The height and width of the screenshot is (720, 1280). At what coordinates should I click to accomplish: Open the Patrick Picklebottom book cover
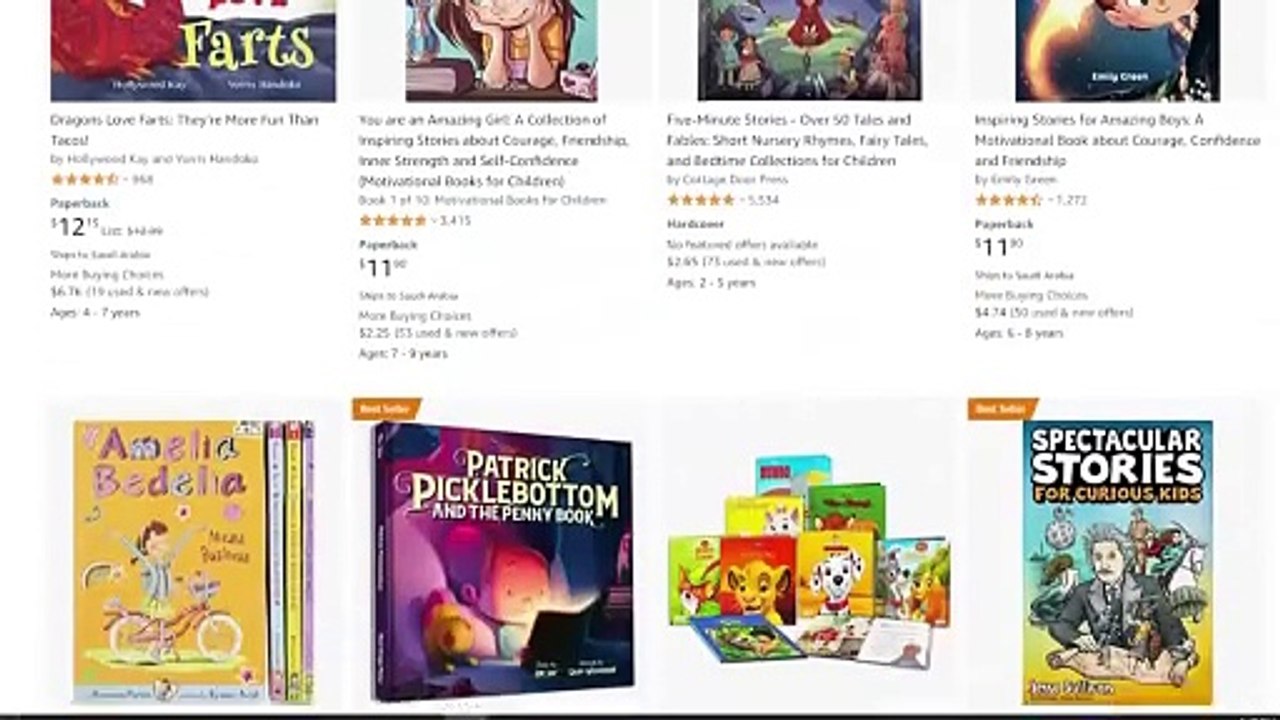click(502, 561)
